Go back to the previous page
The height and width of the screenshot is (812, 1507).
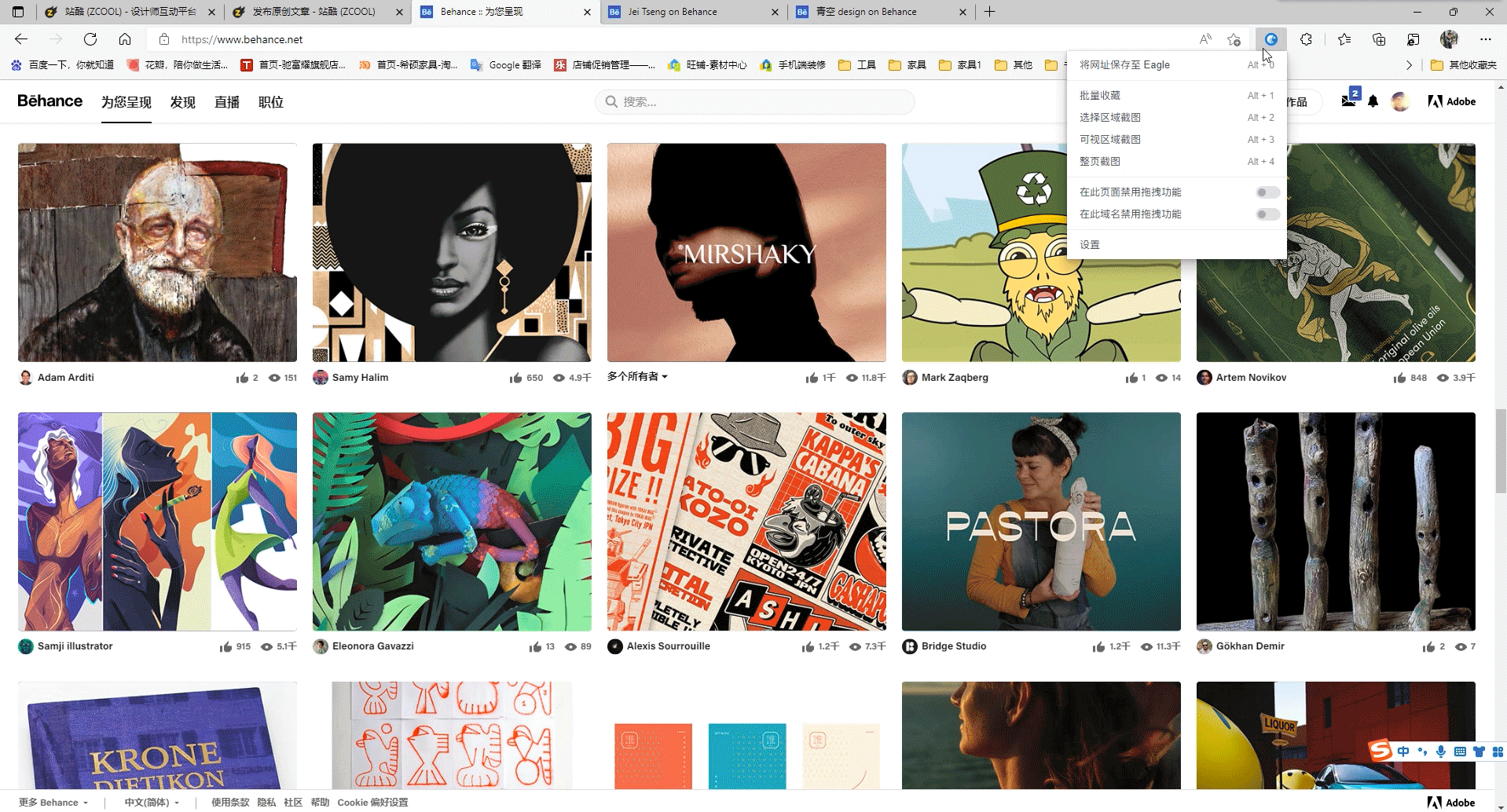[x=21, y=39]
